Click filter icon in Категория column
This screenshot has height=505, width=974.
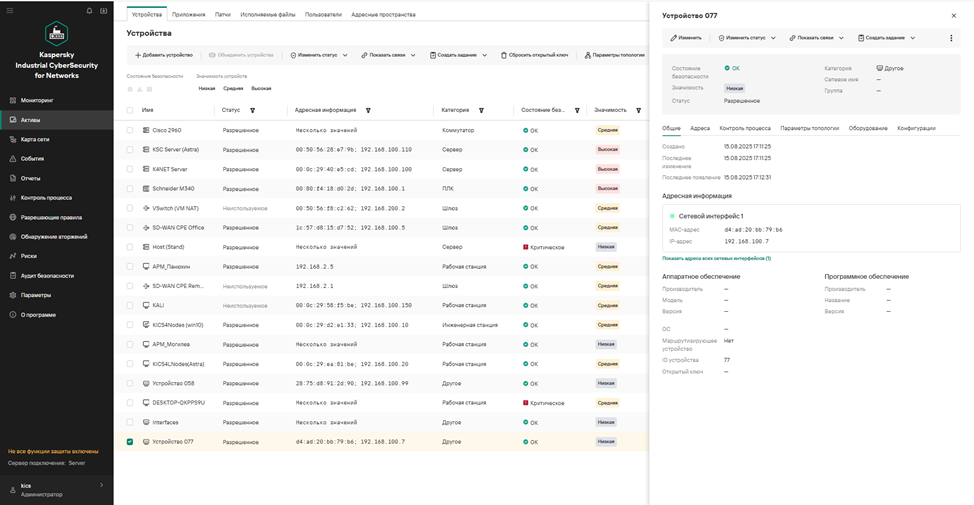[481, 111]
